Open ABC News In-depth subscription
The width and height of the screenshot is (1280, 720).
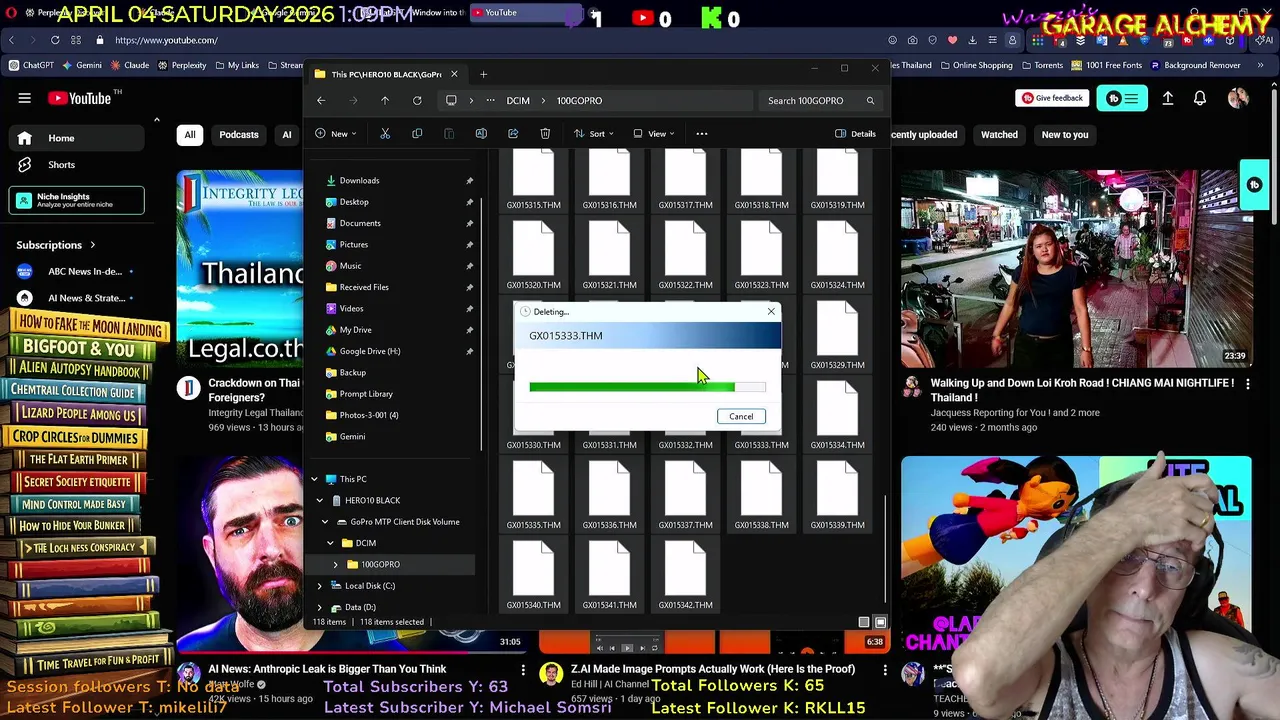(x=75, y=271)
